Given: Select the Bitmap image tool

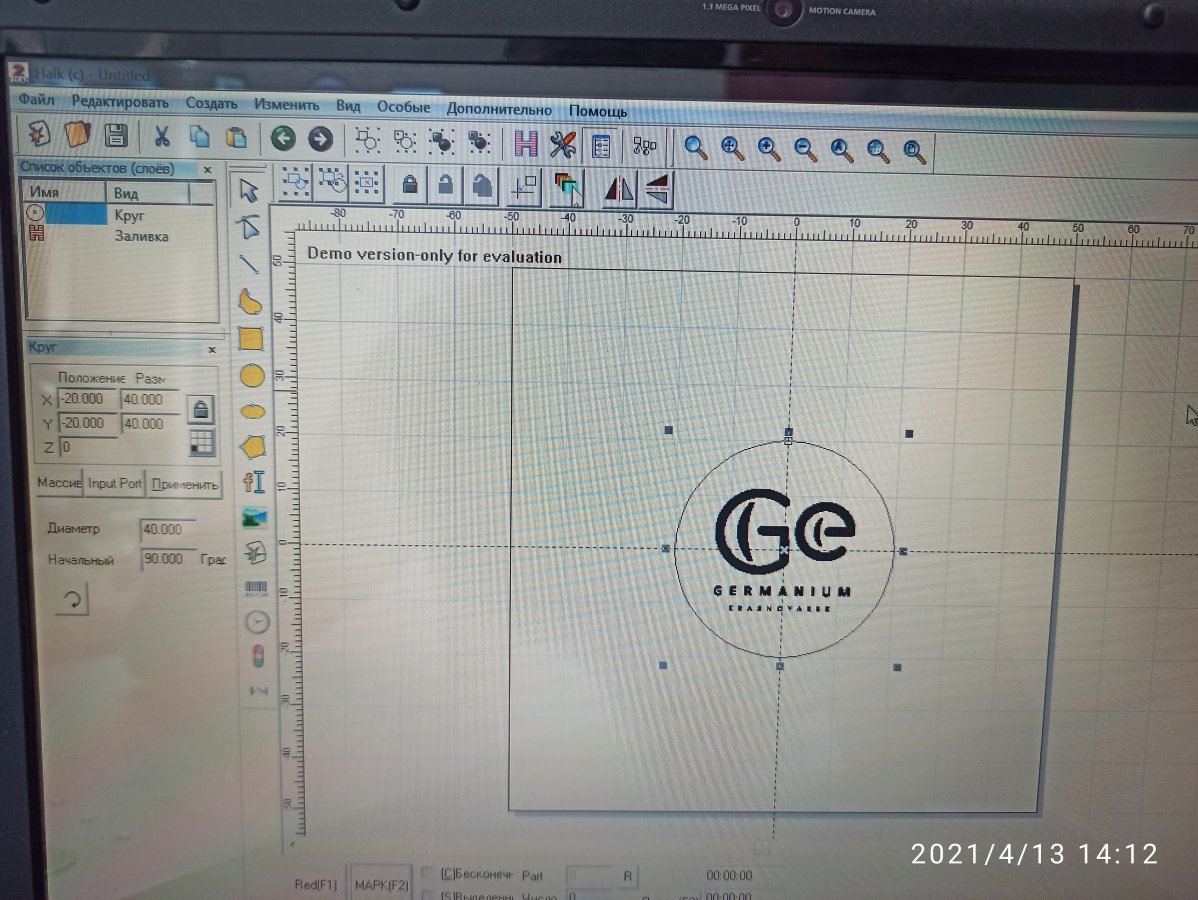Looking at the screenshot, I should (x=254, y=517).
